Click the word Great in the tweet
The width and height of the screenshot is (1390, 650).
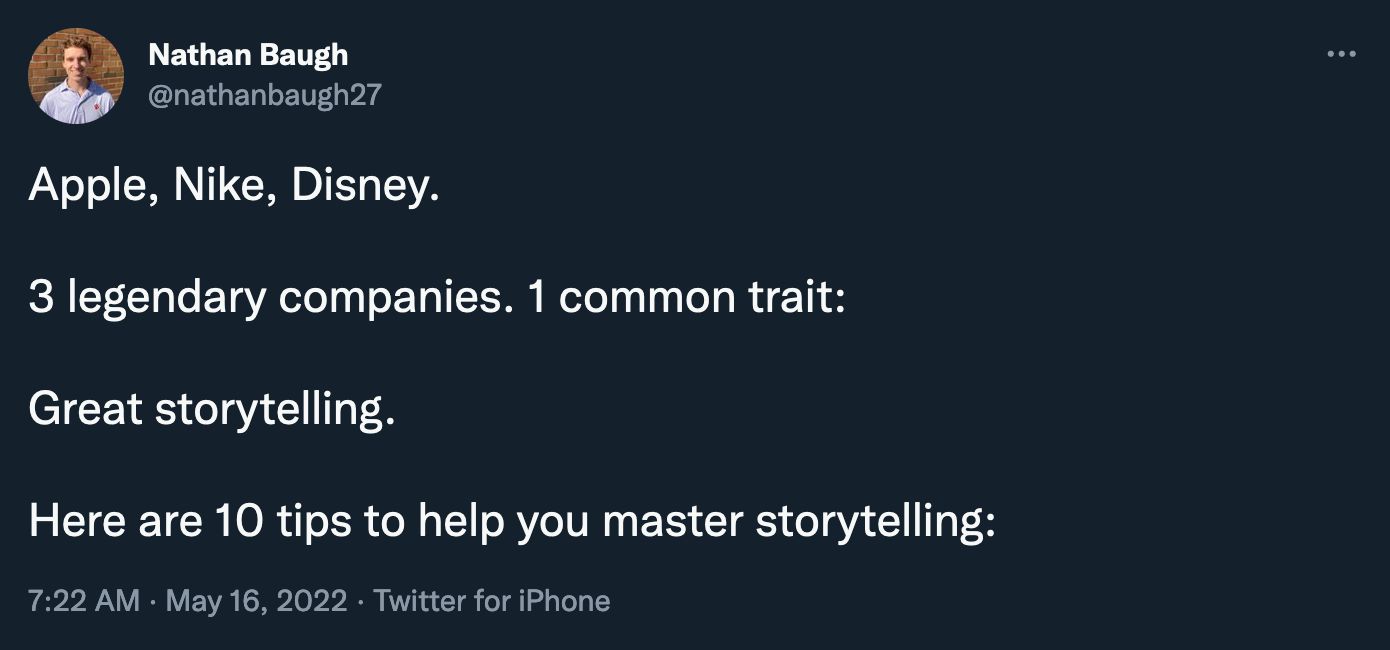(85, 409)
